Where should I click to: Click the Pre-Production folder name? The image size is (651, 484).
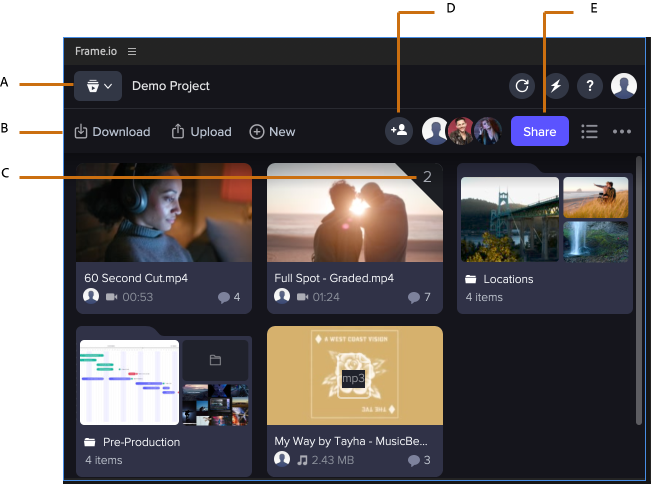click(142, 442)
